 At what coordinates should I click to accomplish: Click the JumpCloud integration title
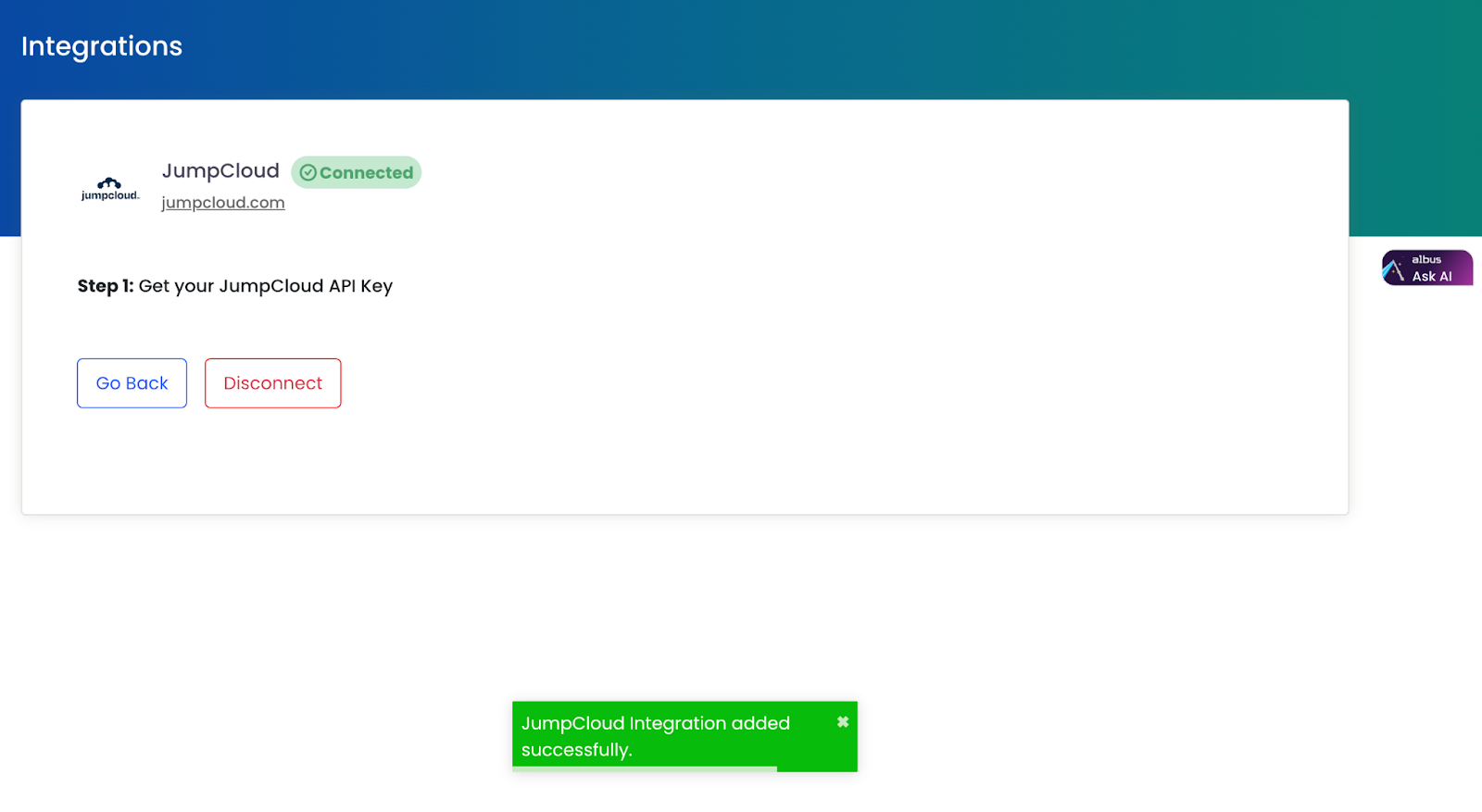point(220,170)
